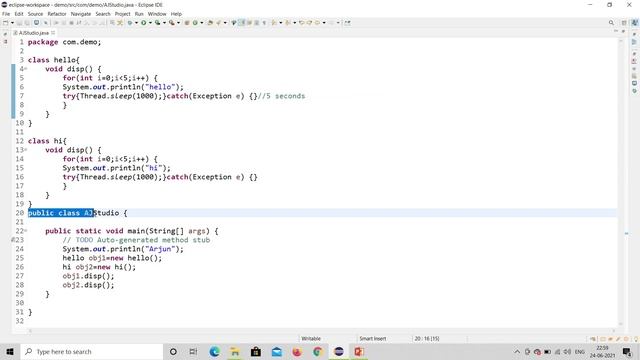
Task: Click the tip lightbulb icon in status bar
Action: (x=636, y=339)
